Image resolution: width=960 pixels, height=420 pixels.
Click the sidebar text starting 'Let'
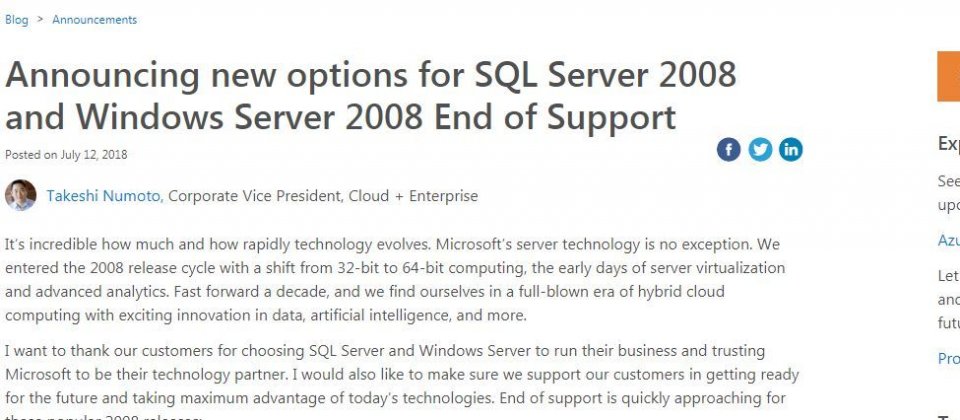coord(948,299)
